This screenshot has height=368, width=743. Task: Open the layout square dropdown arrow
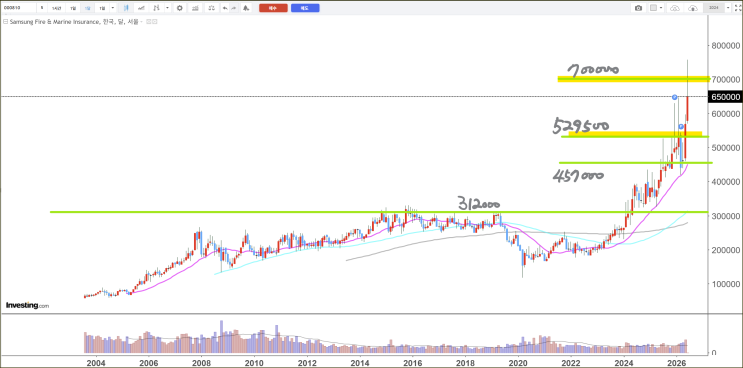[661, 8]
